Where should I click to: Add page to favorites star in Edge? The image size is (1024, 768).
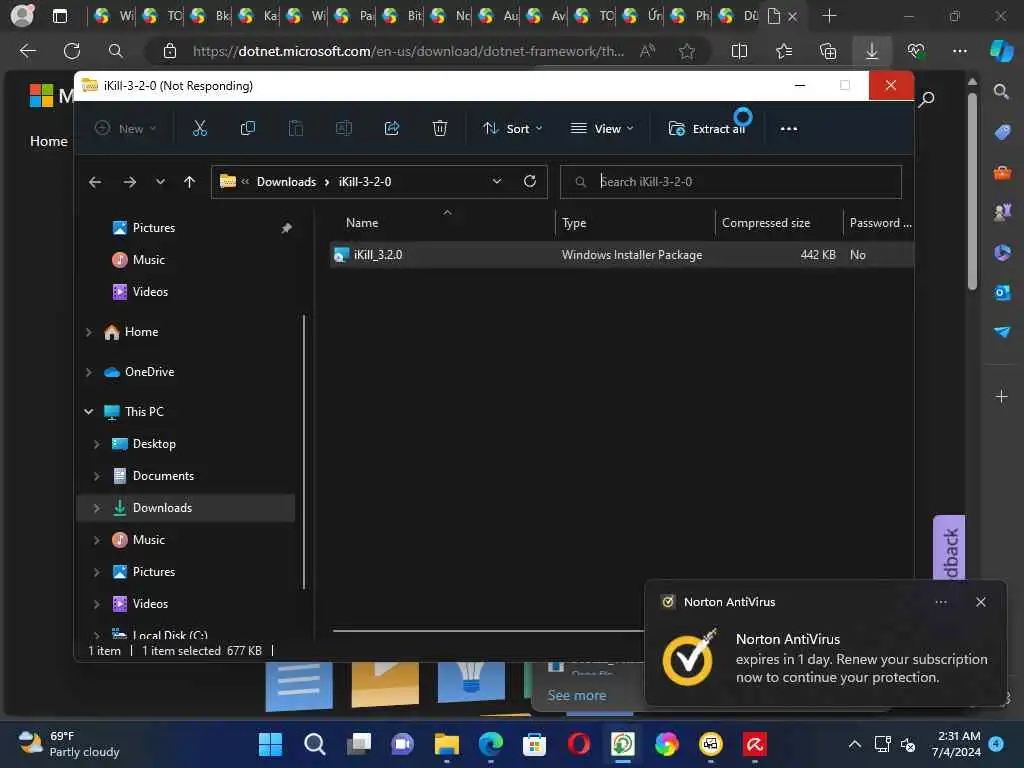pyautogui.click(x=686, y=51)
